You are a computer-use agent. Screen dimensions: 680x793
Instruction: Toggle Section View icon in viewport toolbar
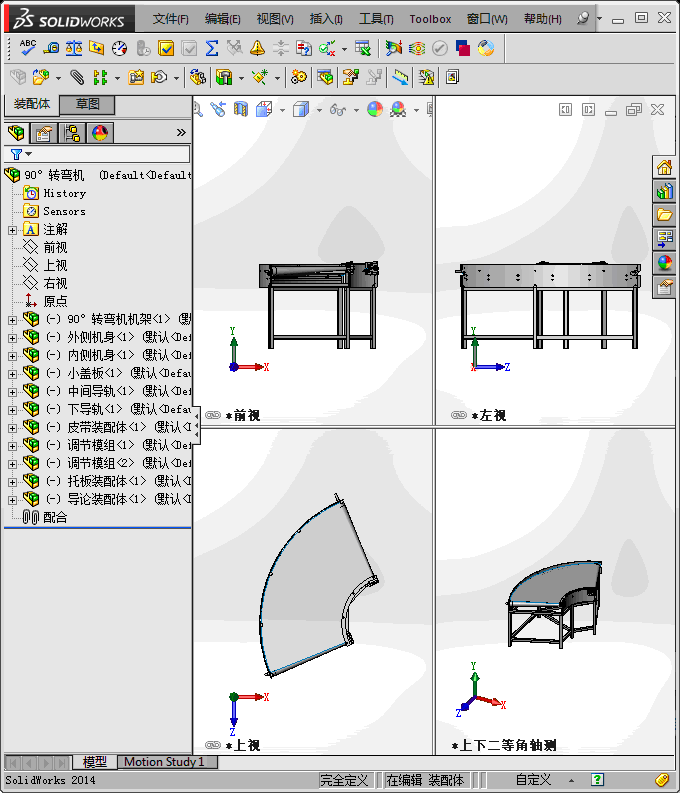tap(241, 109)
